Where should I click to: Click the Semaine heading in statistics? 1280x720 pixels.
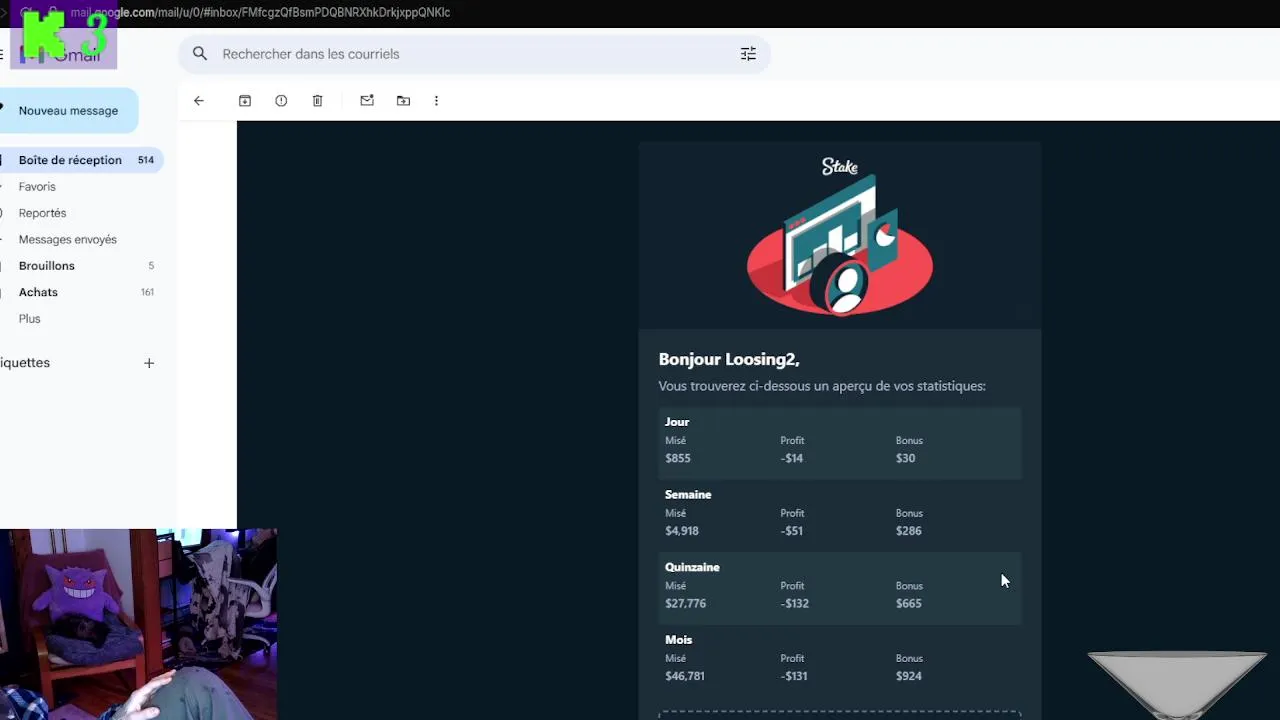pyautogui.click(x=688, y=495)
